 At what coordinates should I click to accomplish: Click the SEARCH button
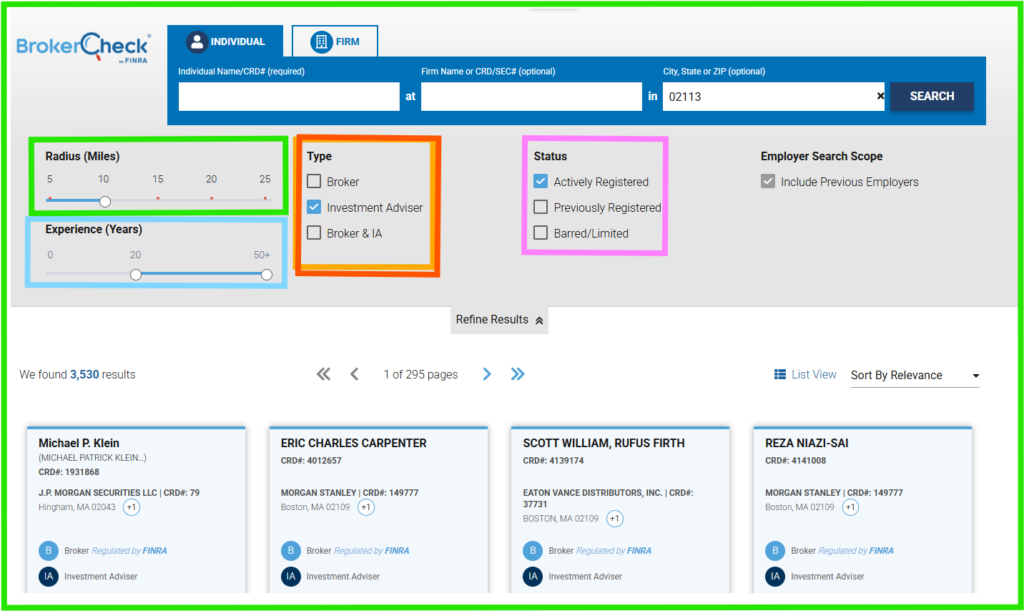pos(932,96)
